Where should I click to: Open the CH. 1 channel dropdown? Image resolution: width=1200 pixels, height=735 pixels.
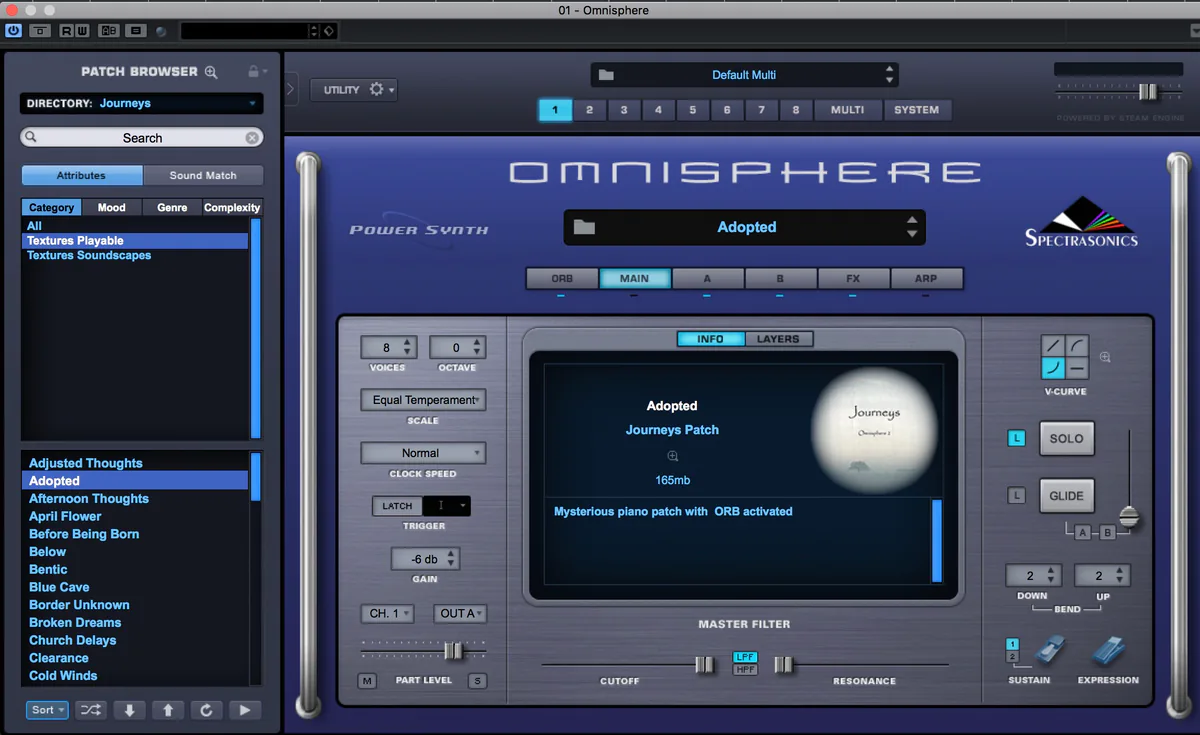387,613
